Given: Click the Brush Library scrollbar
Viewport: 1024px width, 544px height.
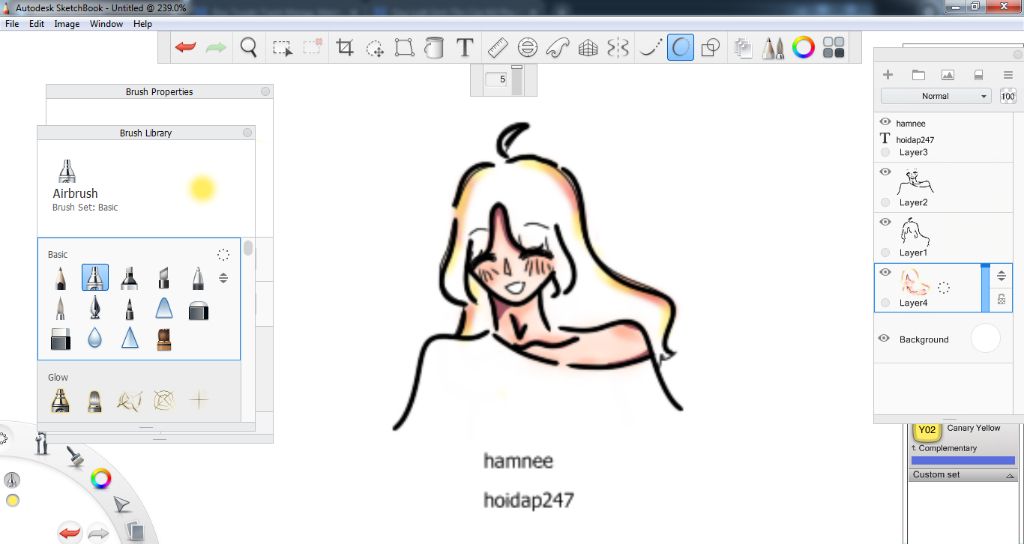Looking at the screenshot, I should point(248,249).
